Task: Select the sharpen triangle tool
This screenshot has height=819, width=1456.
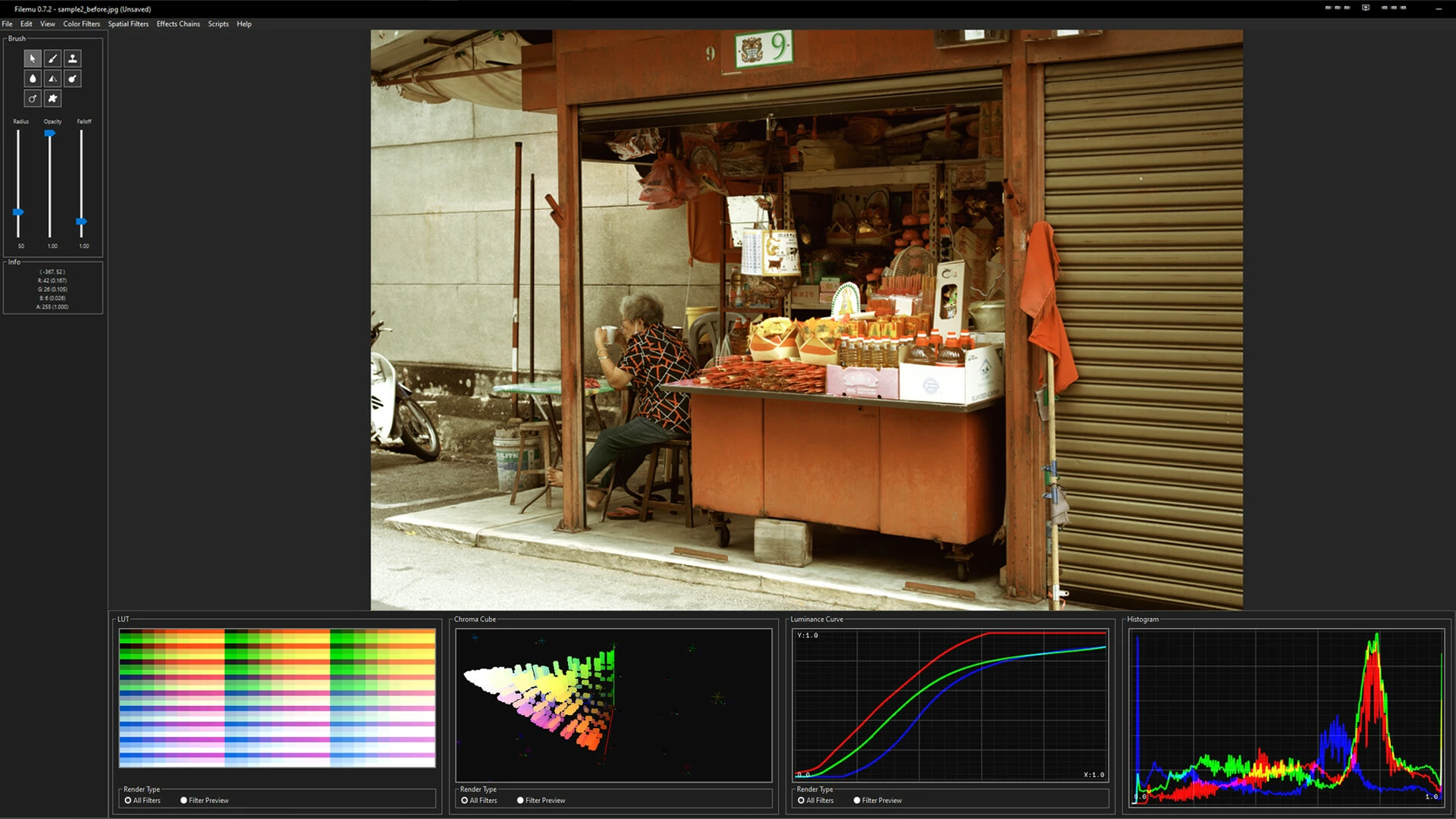Action: coord(52,78)
